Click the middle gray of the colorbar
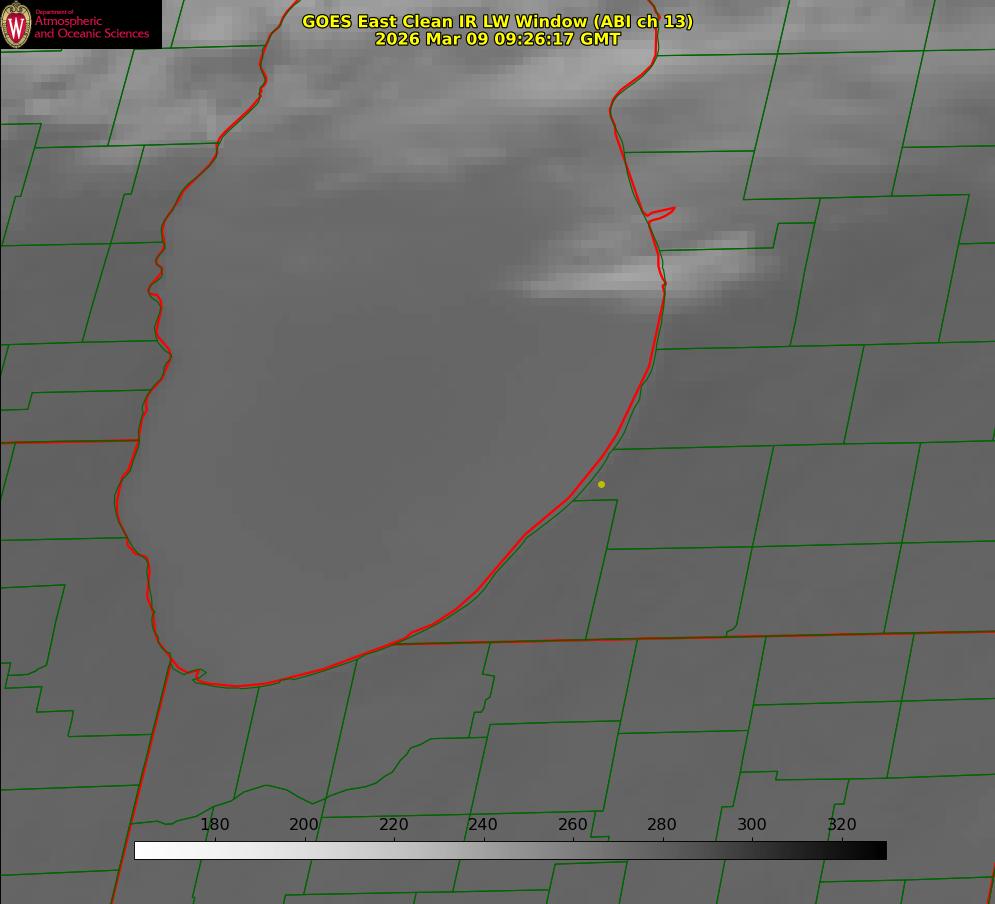This screenshot has width=995, height=904. 510,851
